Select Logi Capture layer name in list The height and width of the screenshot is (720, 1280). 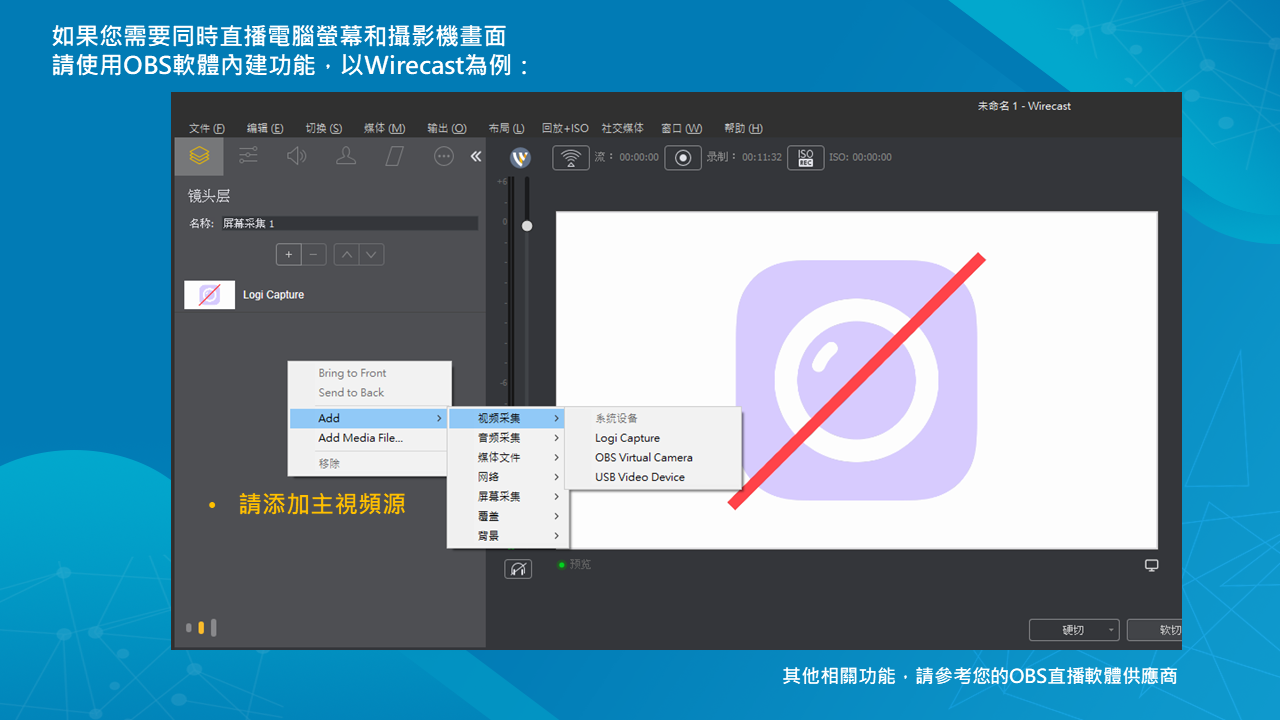273,295
